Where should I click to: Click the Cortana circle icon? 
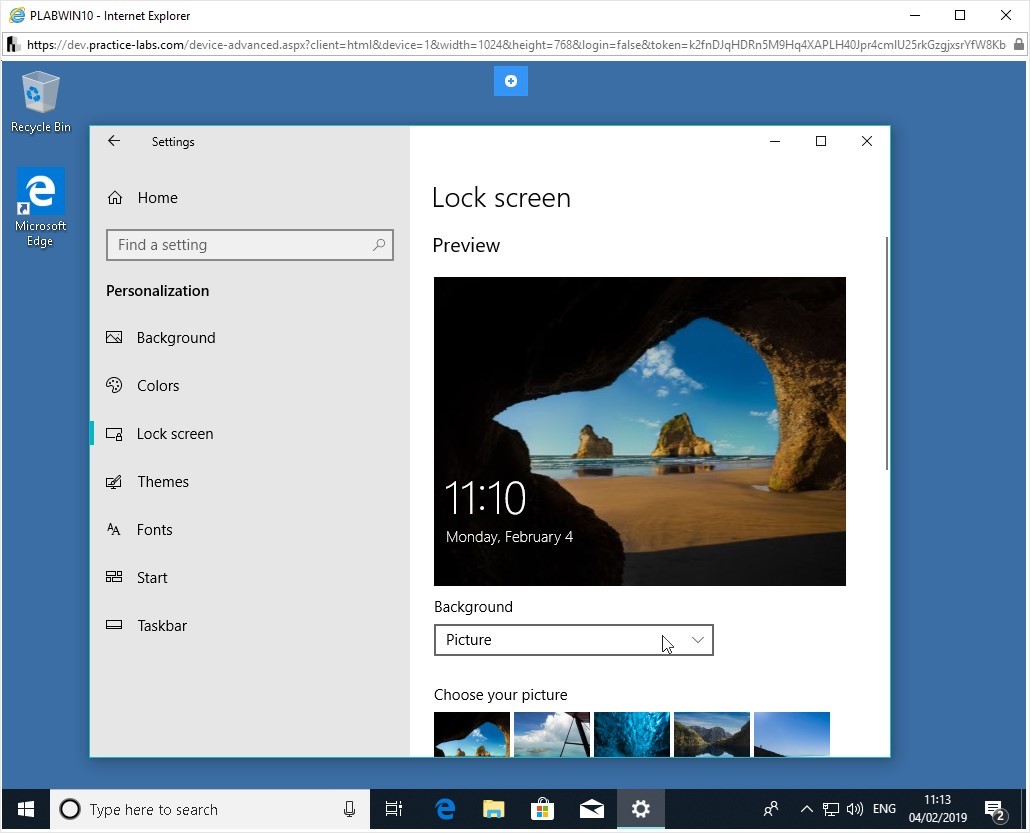[x=70, y=809]
